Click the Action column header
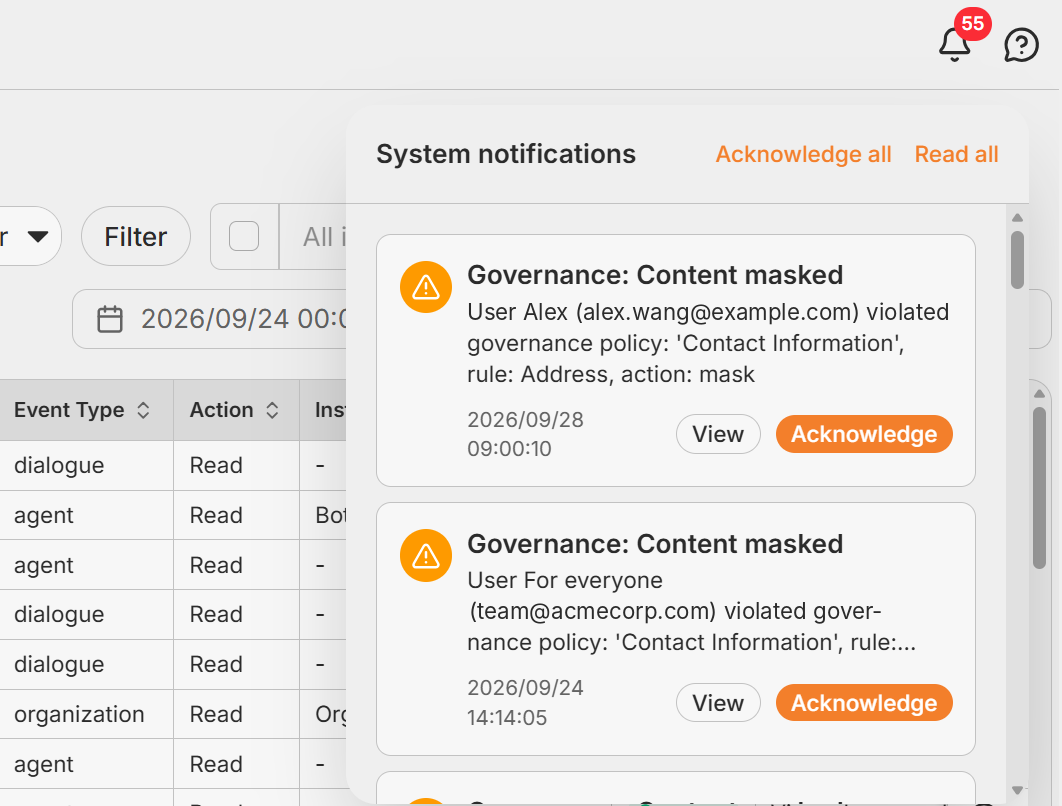Image resolution: width=1062 pixels, height=806 pixels. (236, 410)
